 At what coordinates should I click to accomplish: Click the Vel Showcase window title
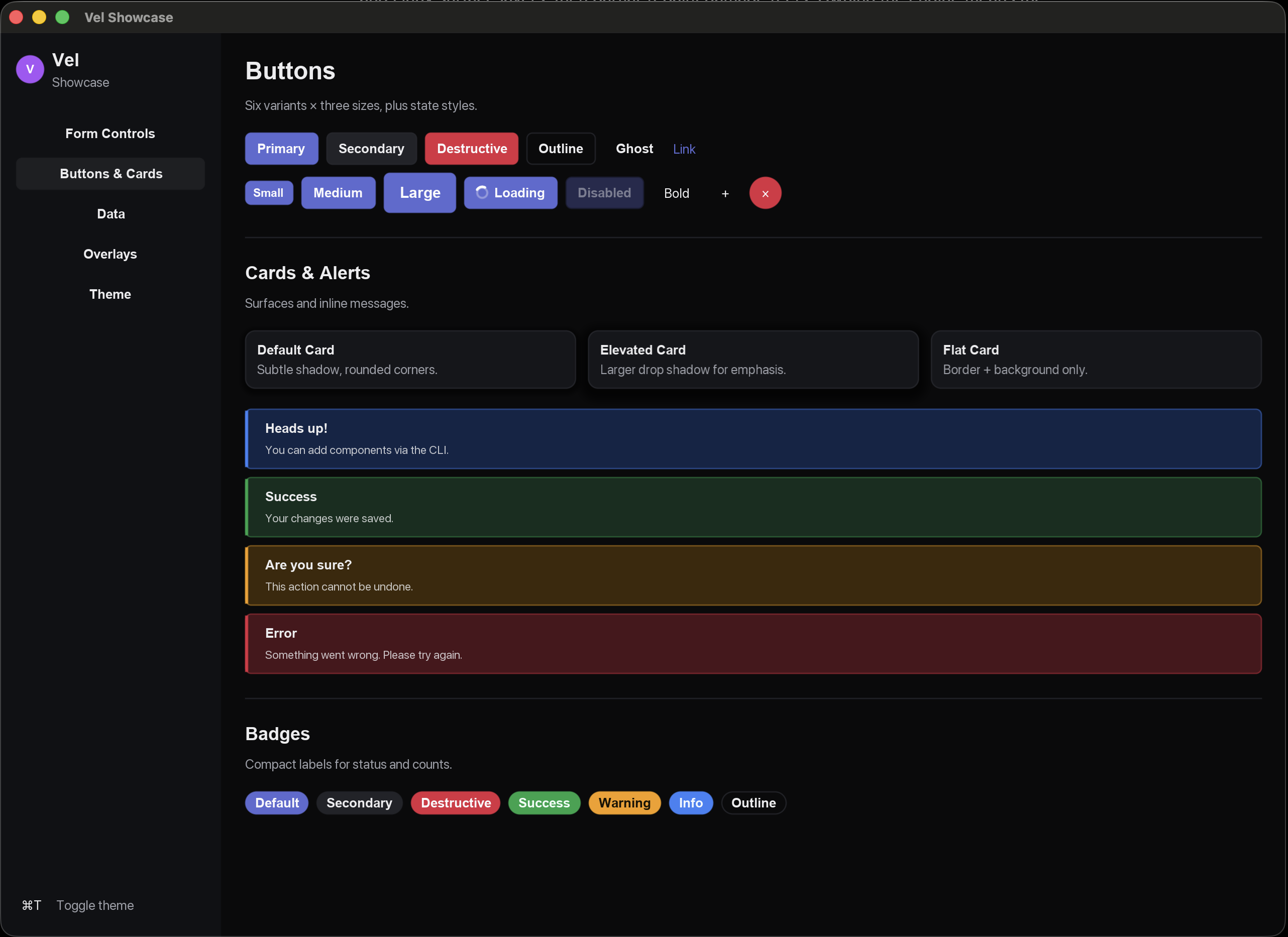(129, 18)
